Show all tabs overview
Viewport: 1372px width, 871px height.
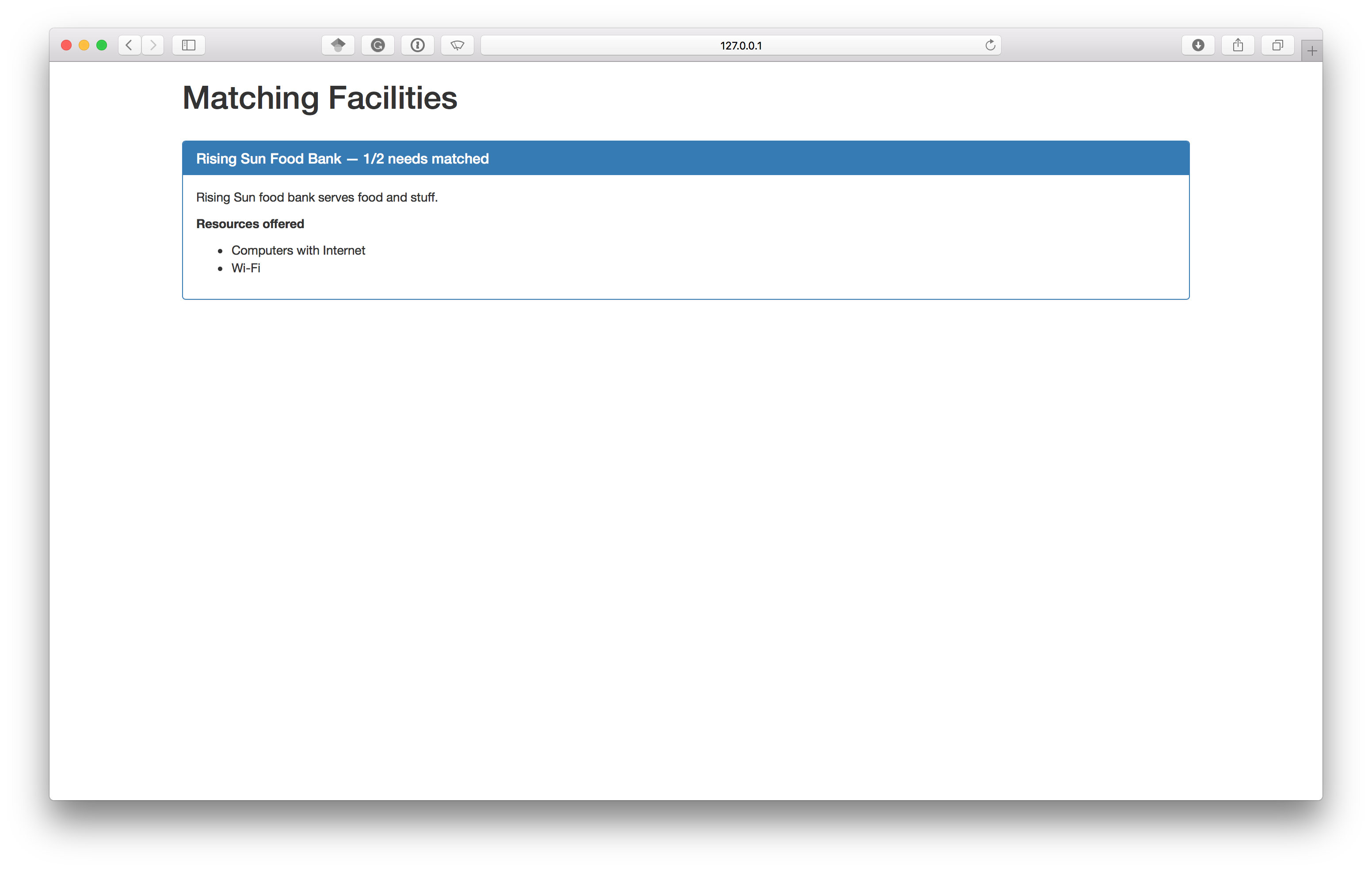[1277, 45]
